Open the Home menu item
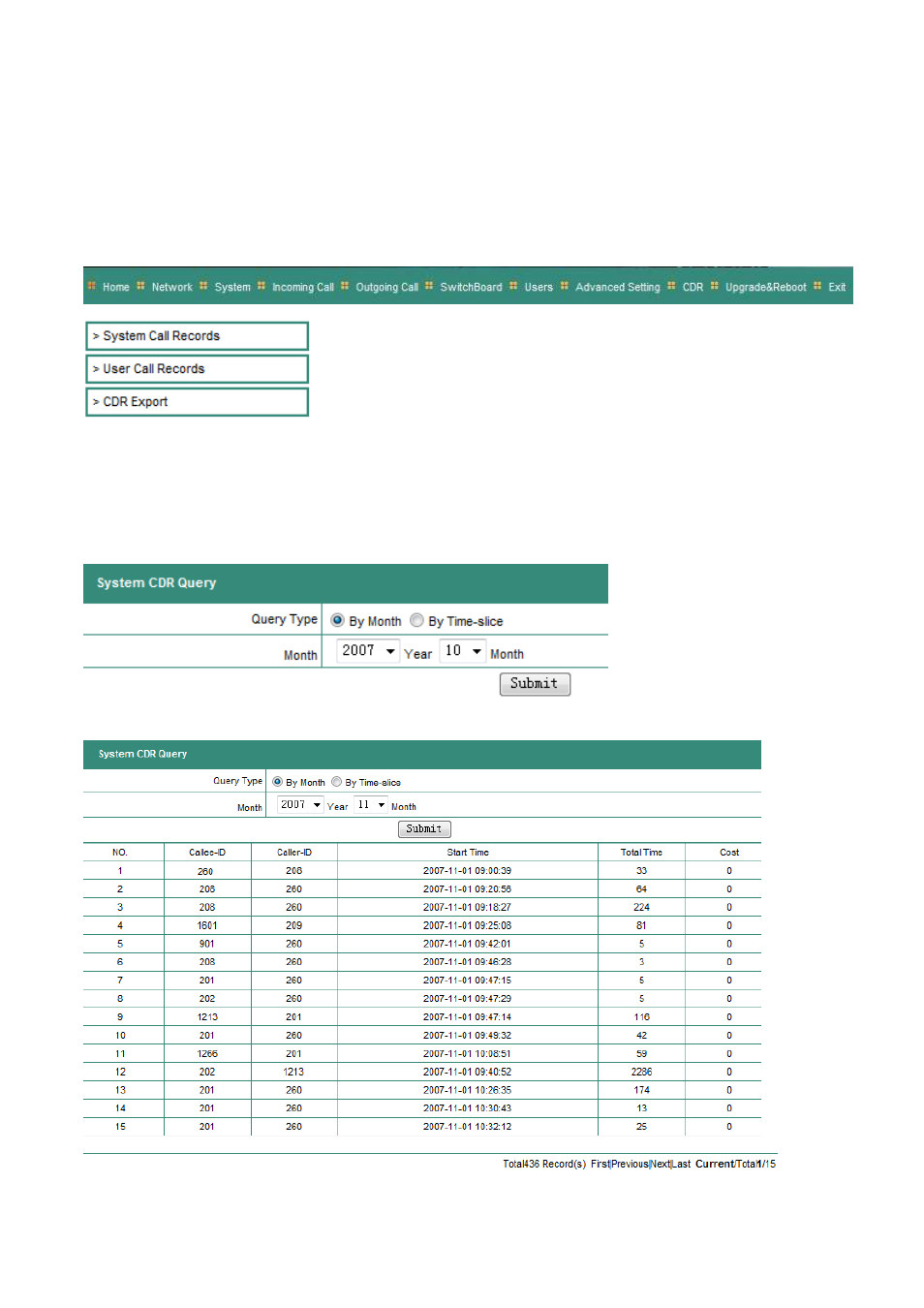Screen dimensions: 924x1308 pos(115,287)
